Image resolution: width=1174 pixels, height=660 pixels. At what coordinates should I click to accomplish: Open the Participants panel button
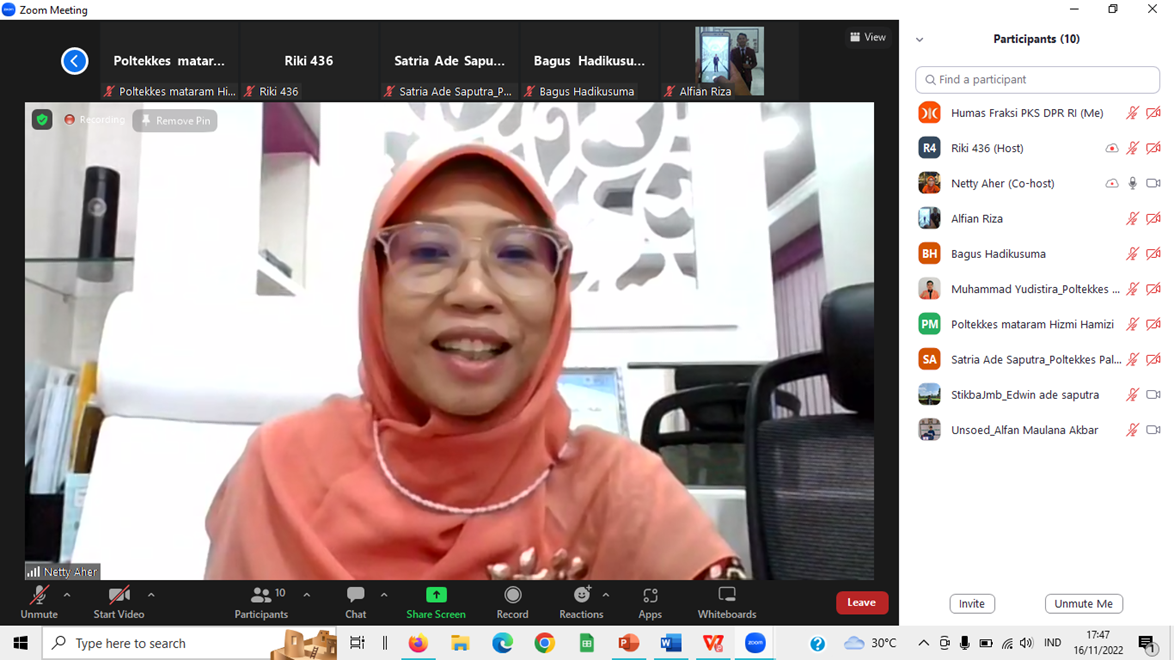coord(261,602)
